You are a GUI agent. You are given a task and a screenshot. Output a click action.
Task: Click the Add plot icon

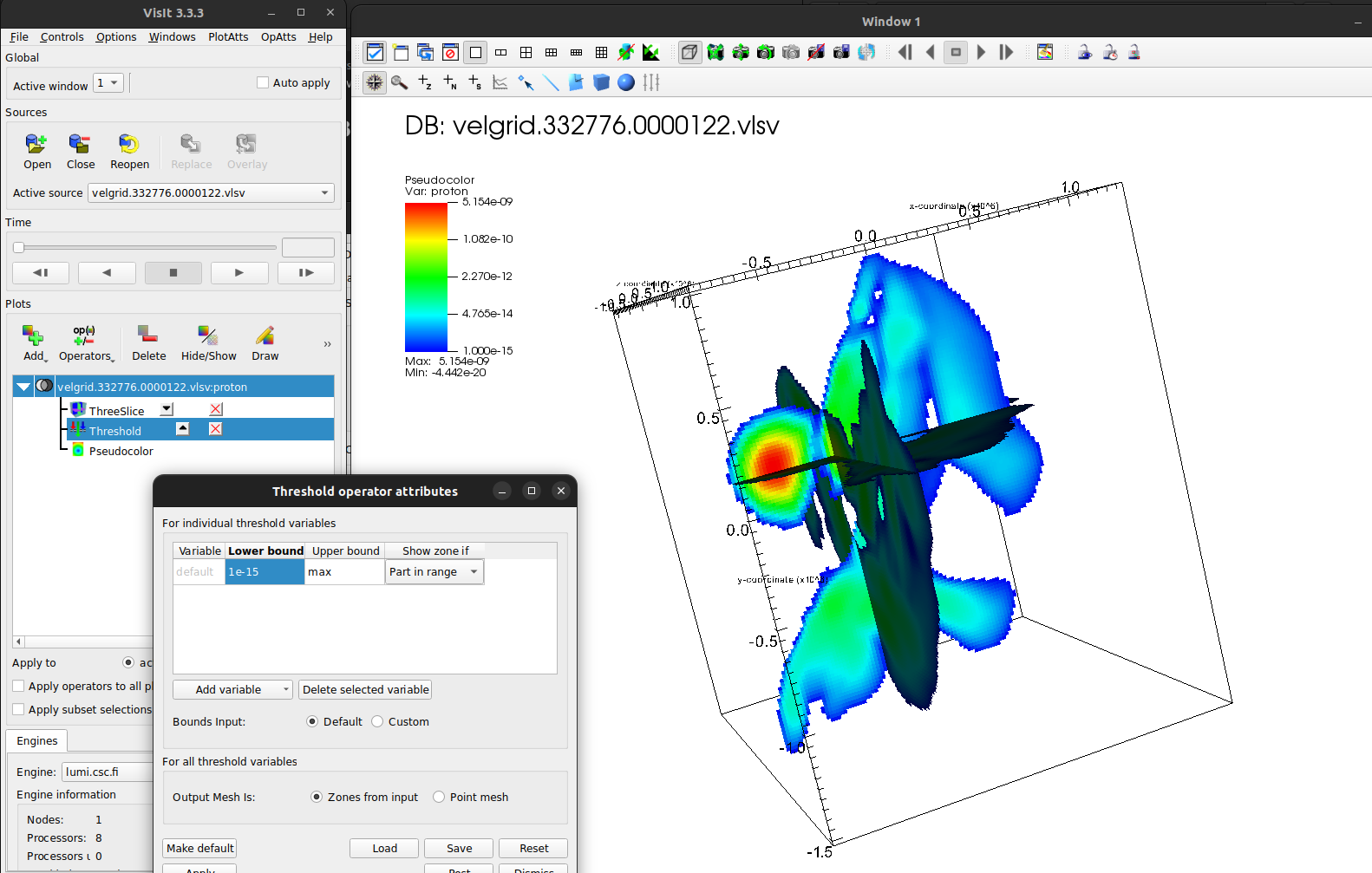tap(33, 336)
